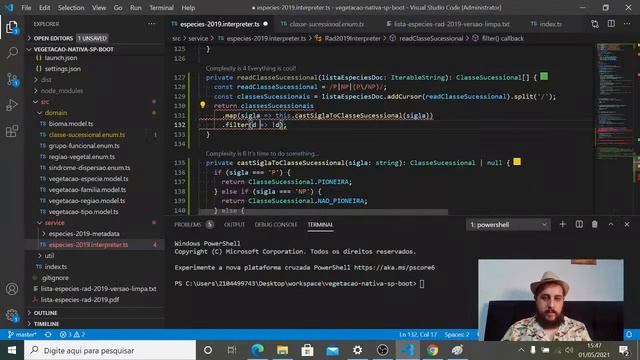Collapse the src folder
Viewport: 640px width, 360px height.
tap(44, 102)
